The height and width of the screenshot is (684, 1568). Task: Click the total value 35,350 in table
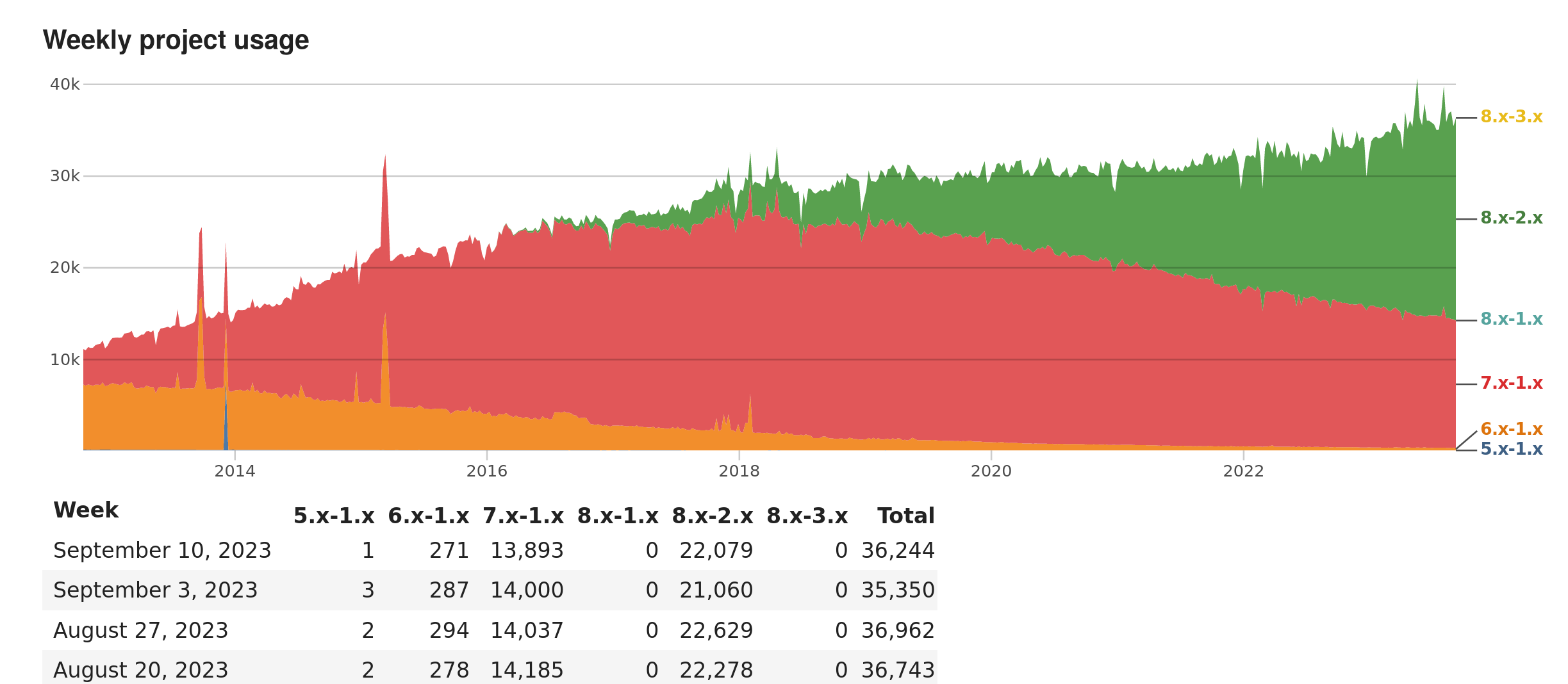[x=897, y=590]
